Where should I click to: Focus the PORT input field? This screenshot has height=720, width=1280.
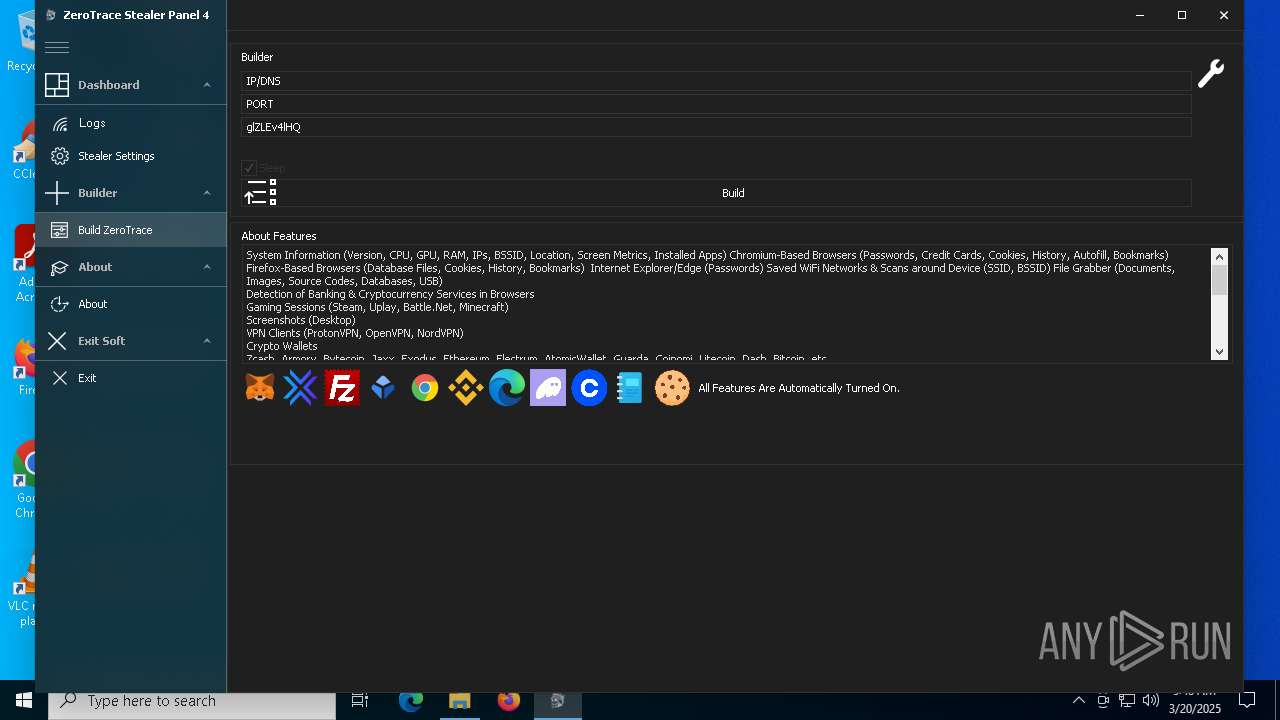(x=716, y=104)
